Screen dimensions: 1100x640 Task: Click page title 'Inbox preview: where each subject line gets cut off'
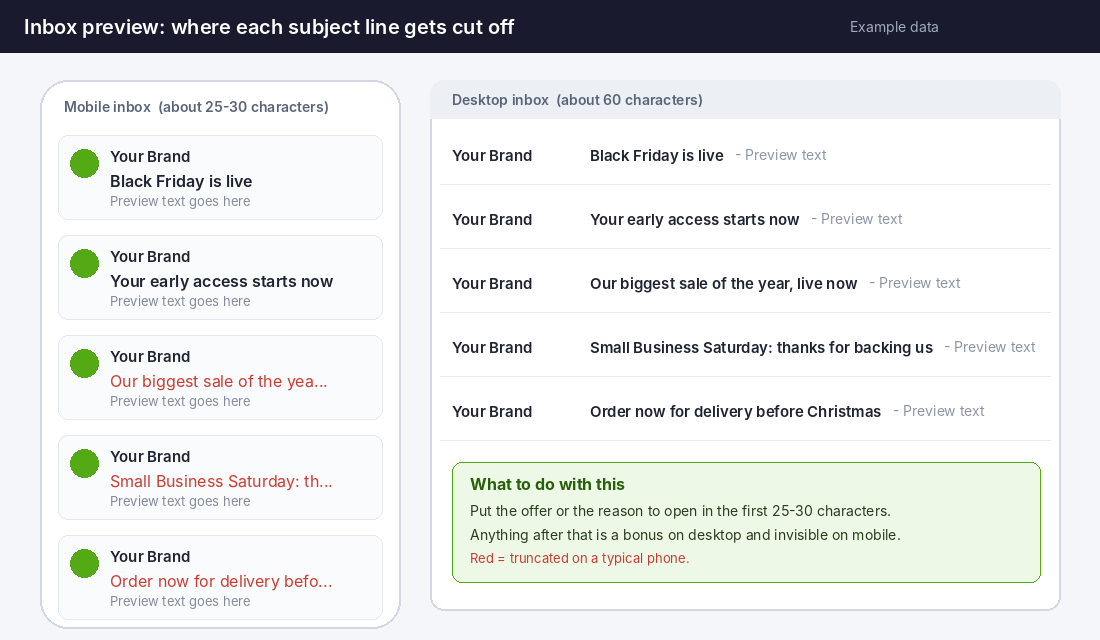point(269,27)
